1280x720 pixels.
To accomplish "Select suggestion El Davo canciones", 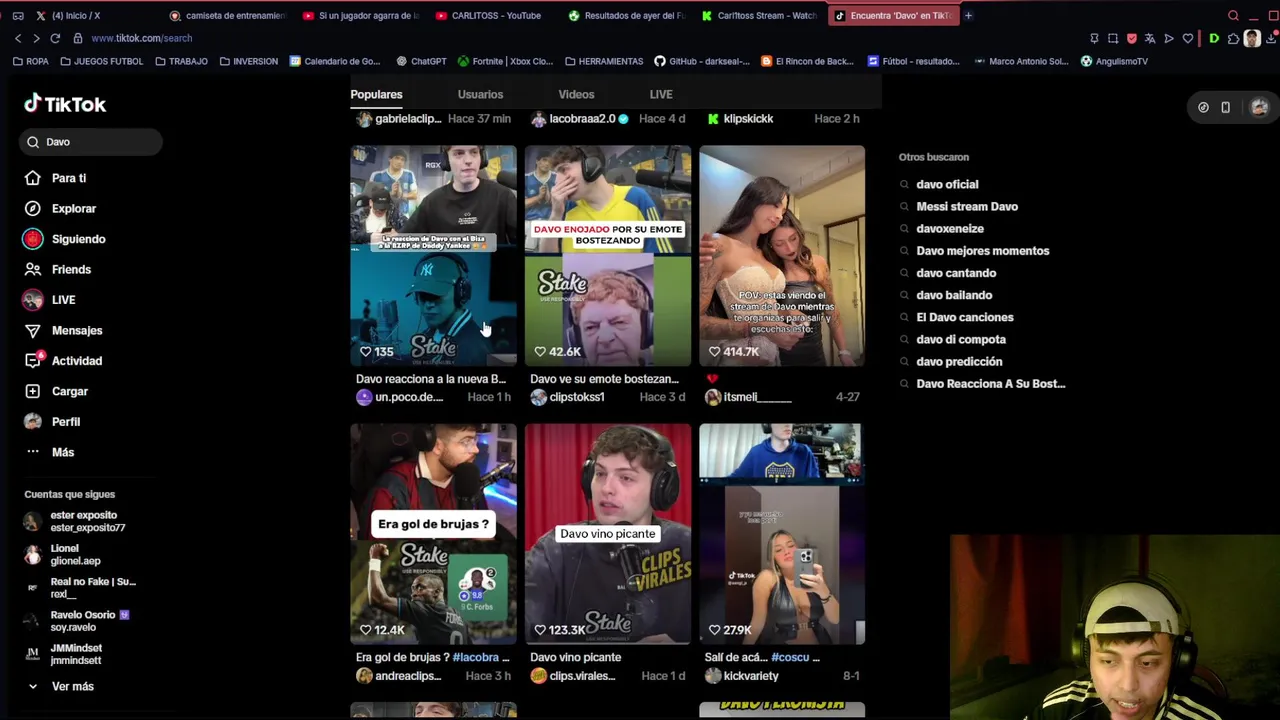I will tap(965, 317).
